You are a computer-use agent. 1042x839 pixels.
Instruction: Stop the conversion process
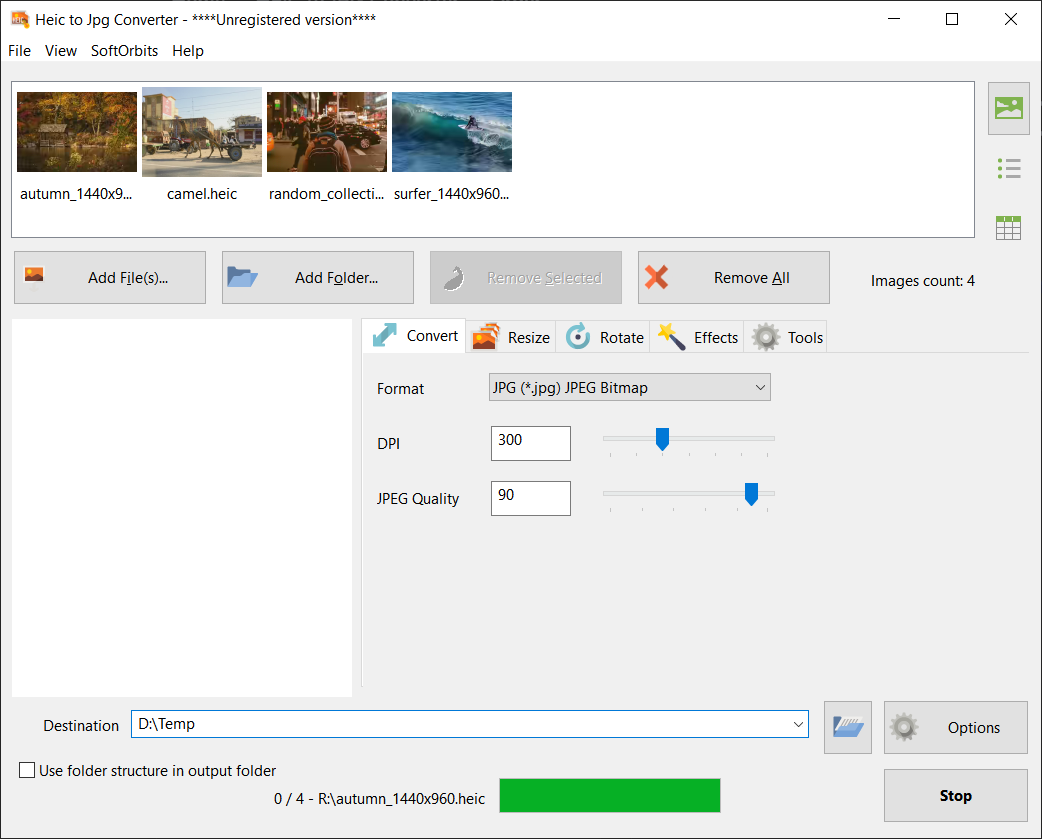pos(955,796)
